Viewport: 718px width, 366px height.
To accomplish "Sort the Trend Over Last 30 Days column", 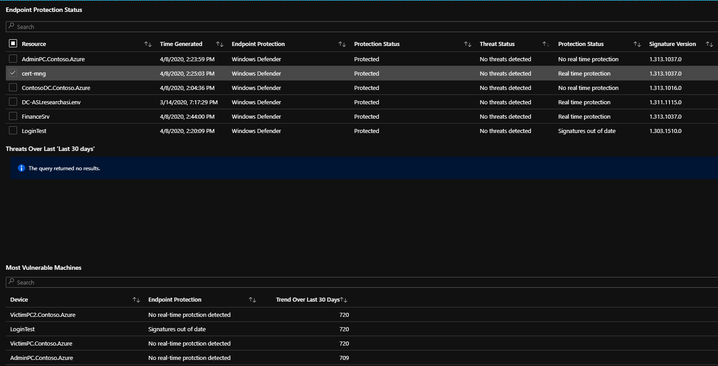I will tap(344, 300).
